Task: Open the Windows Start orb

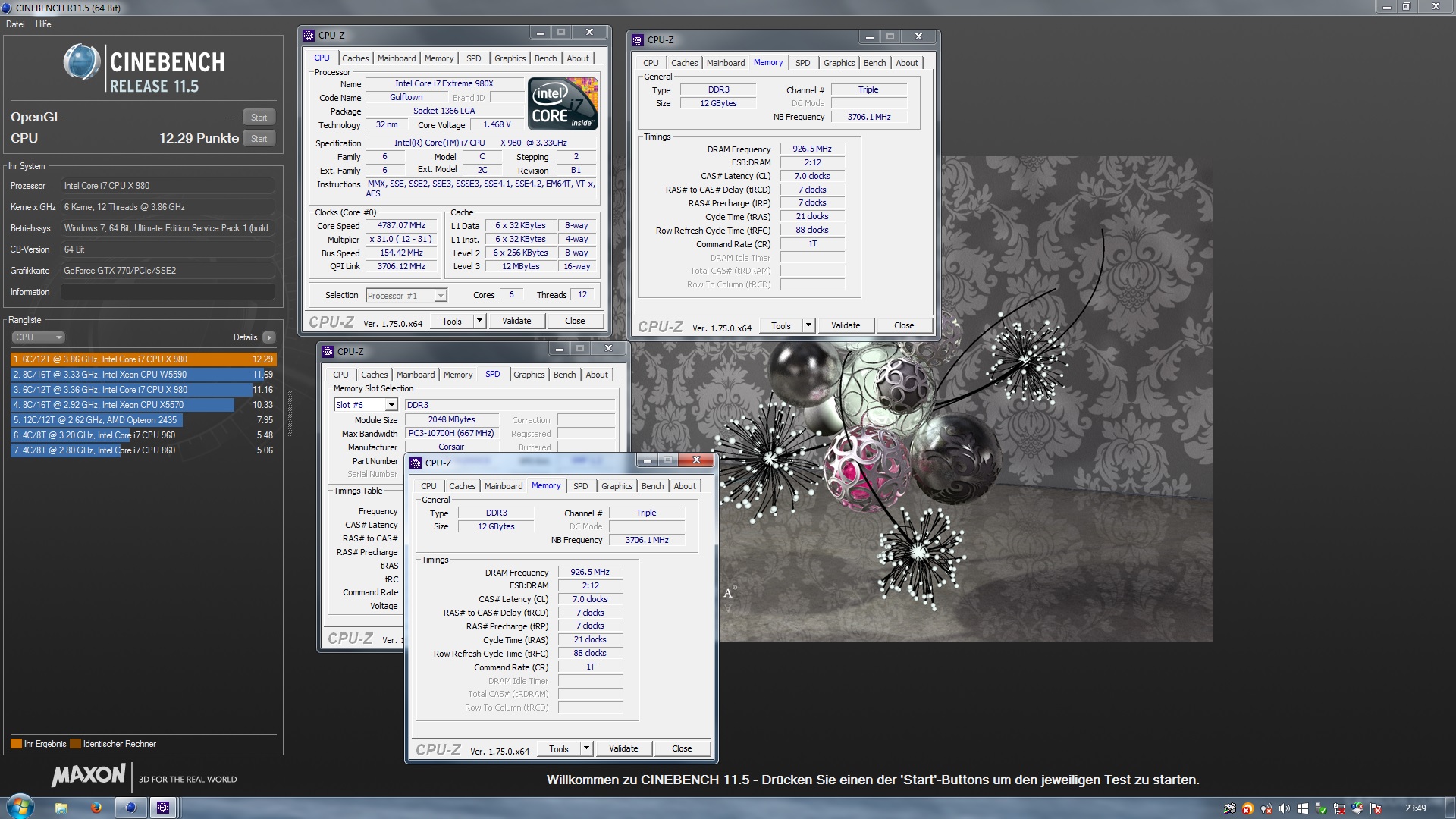Action: coord(20,808)
